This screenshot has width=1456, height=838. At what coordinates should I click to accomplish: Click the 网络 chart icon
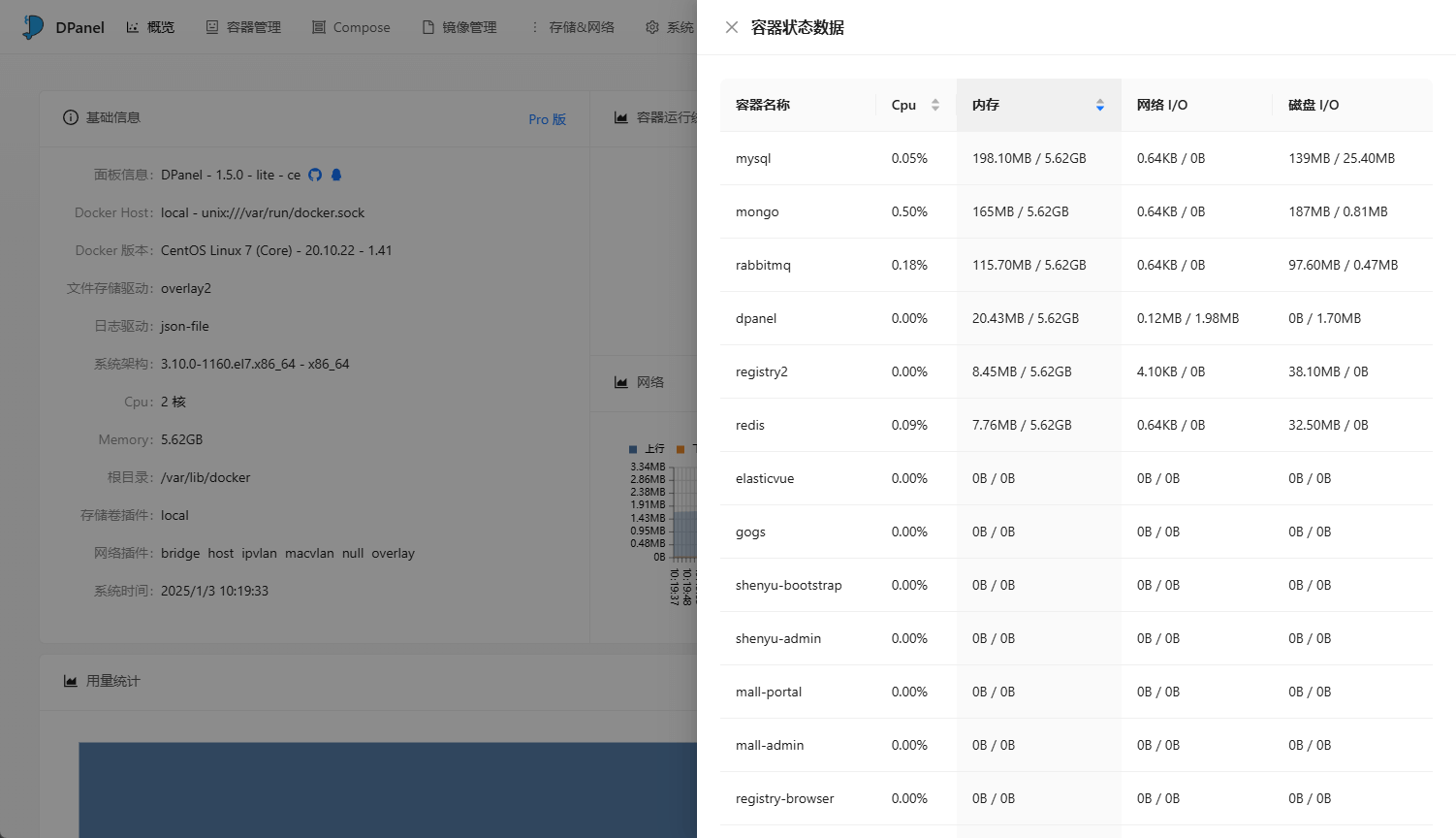click(621, 382)
